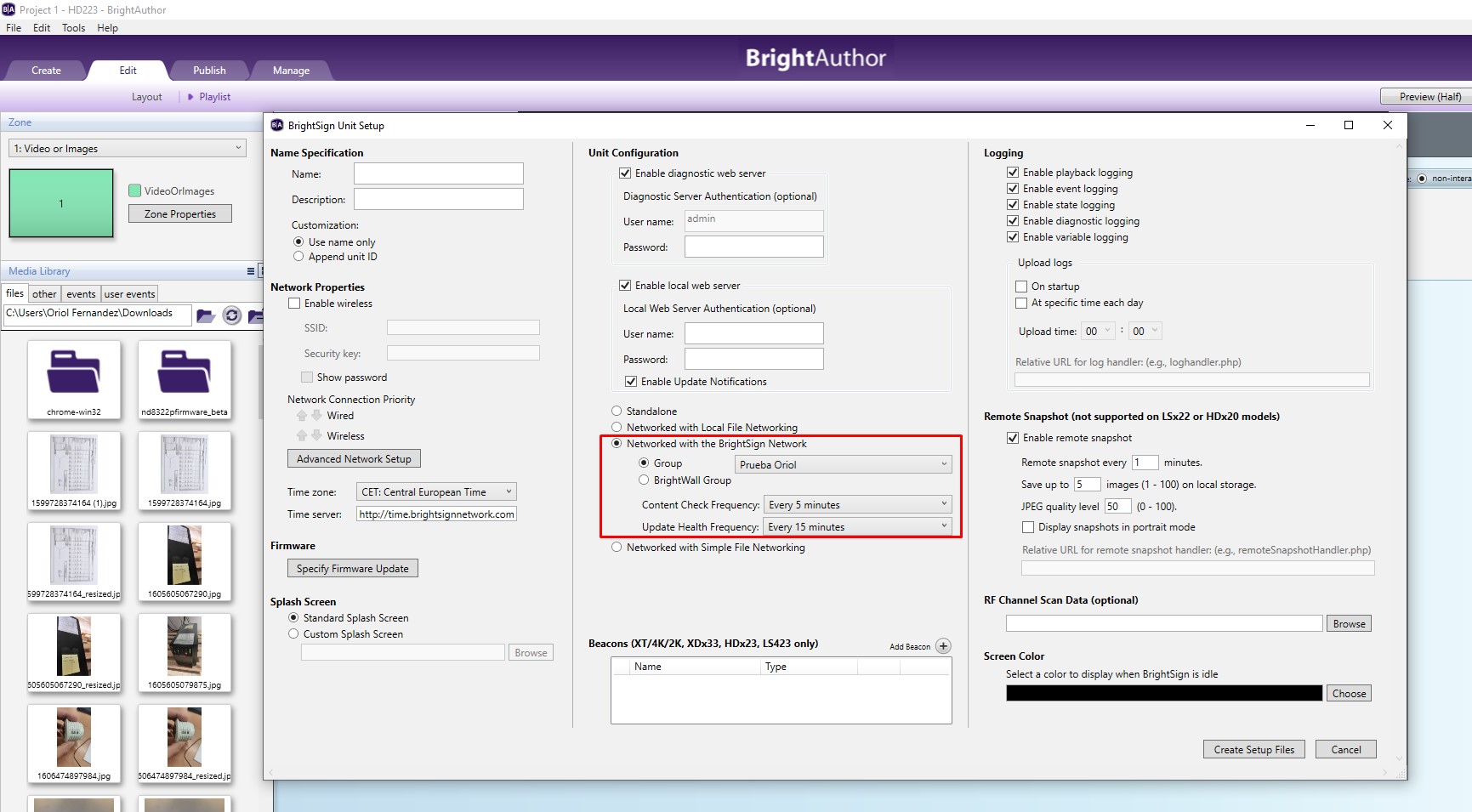Image resolution: width=1472 pixels, height=812 pixels.
Task: Check Display snapshots in portrait mode
Action: (x=1028, y=527)
